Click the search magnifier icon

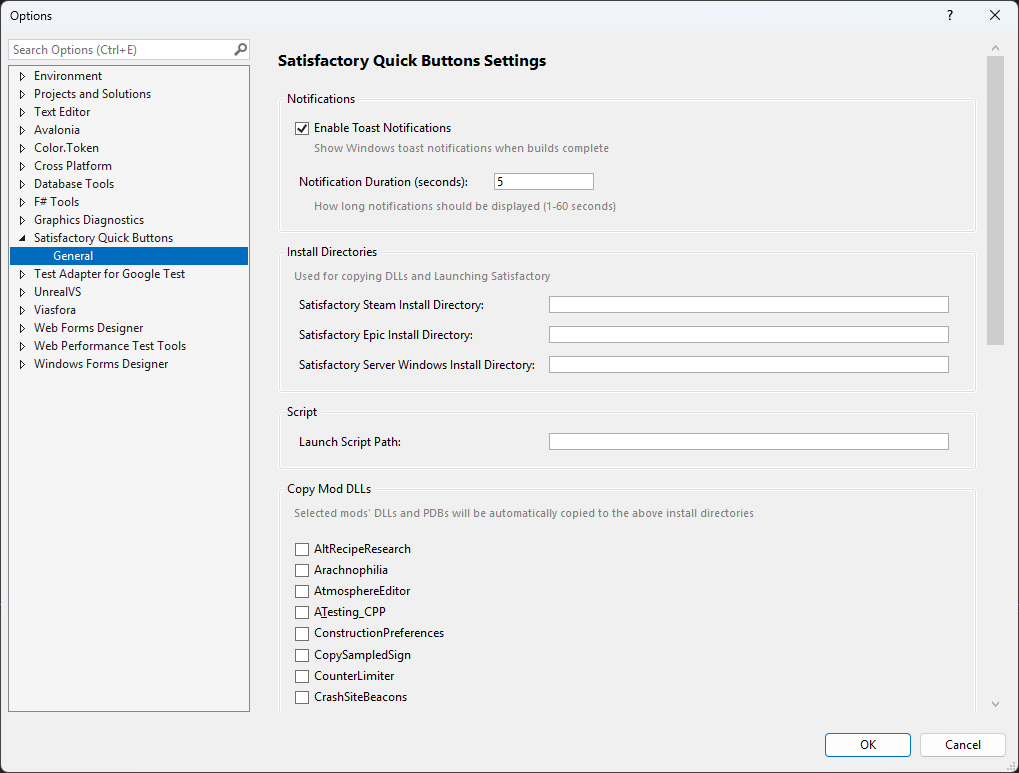point(240,49)
